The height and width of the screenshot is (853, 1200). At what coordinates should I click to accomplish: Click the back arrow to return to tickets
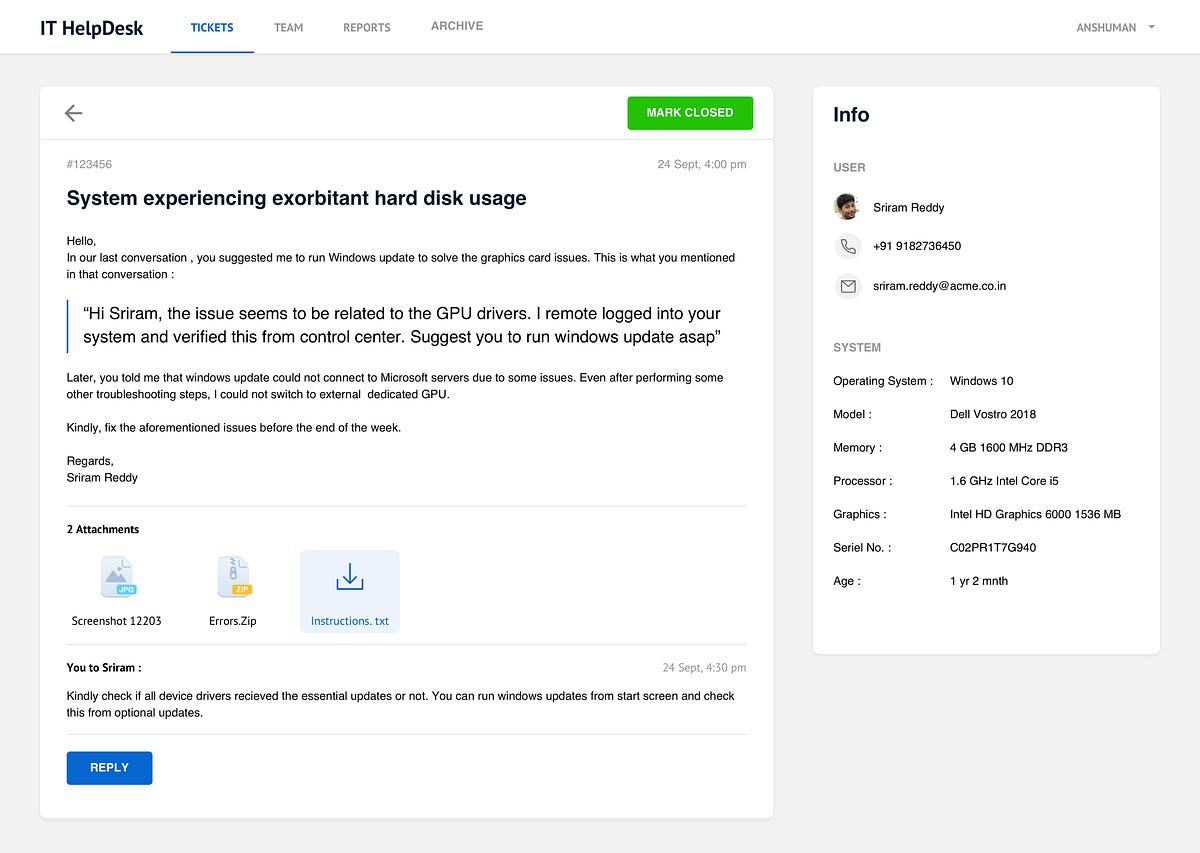73,113
